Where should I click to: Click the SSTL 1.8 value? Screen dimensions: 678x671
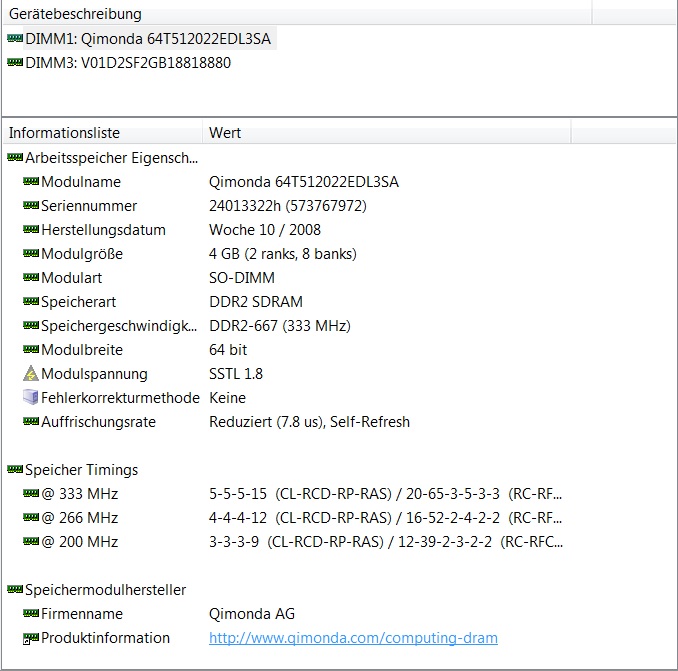coord(236,374)
